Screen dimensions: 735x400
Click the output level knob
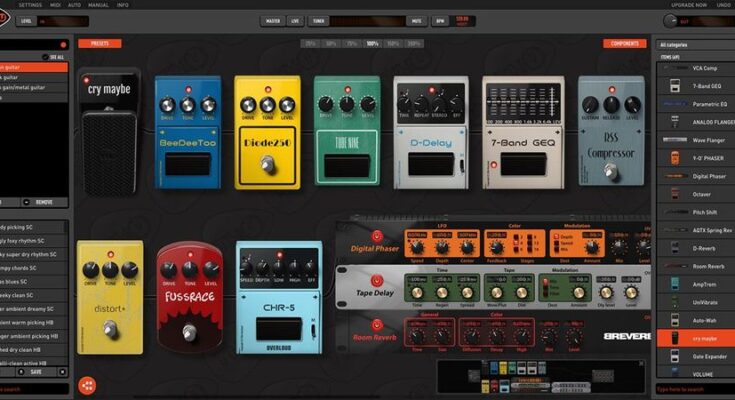pos(670,21)
